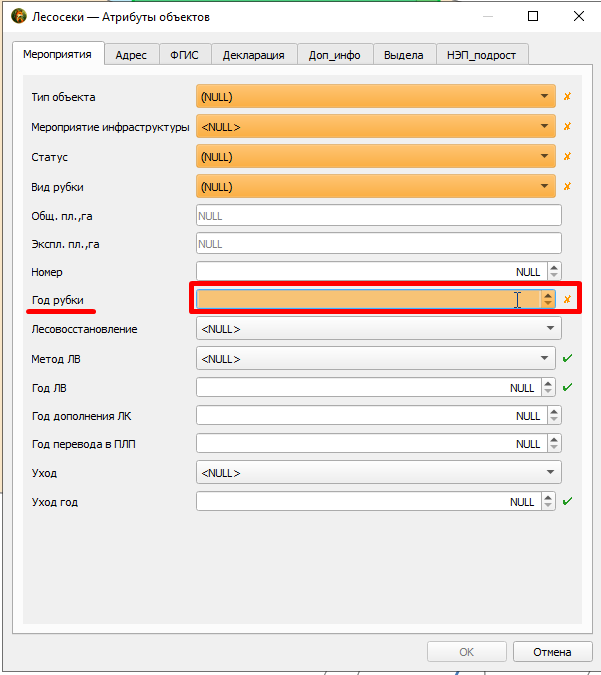This screenshot has width=601, height=675.
Task: Click the Год ЛВ input field
Action: tap(369, 387)
